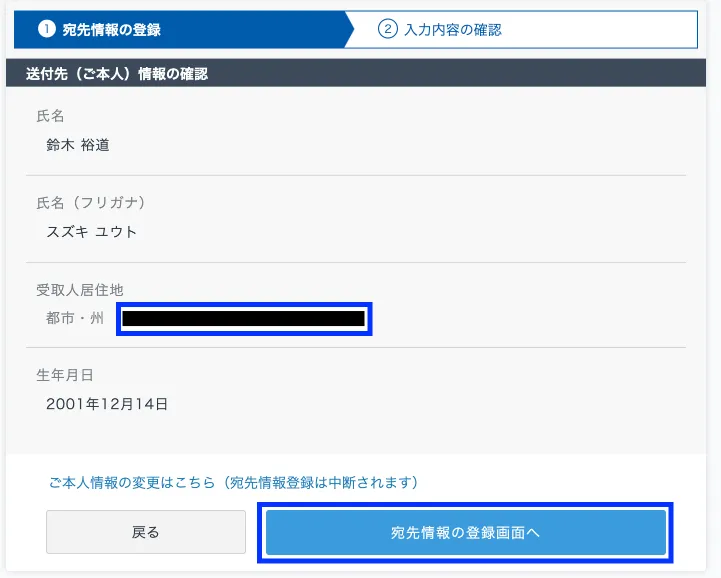Click the circled number 1 step icon
Image resolution: width=721 pixels, height=578 pixels.
46,29
